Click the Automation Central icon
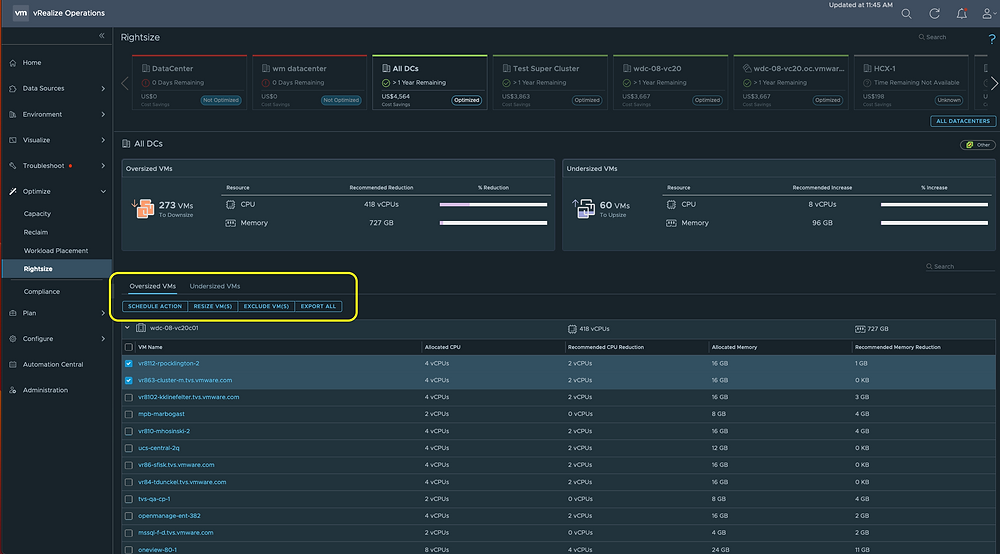 coord(13,365)
